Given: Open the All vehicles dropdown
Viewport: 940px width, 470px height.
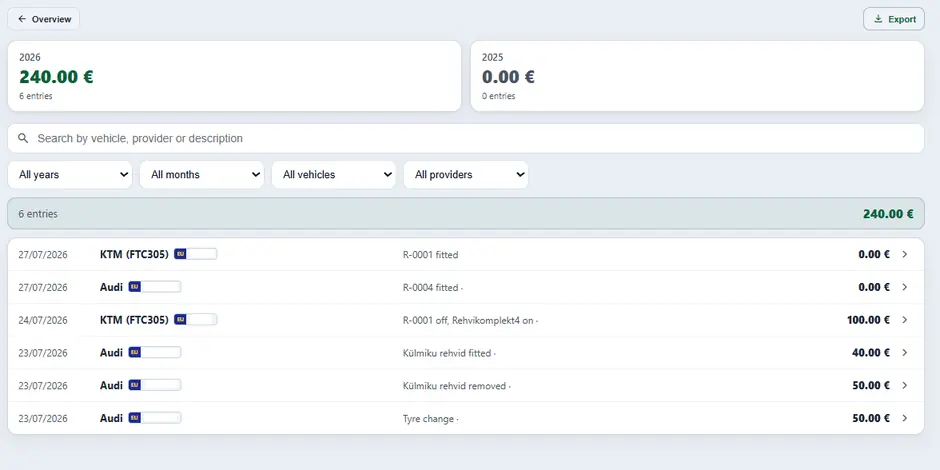Looking at the screenshot, I should [x=334, y=175].
